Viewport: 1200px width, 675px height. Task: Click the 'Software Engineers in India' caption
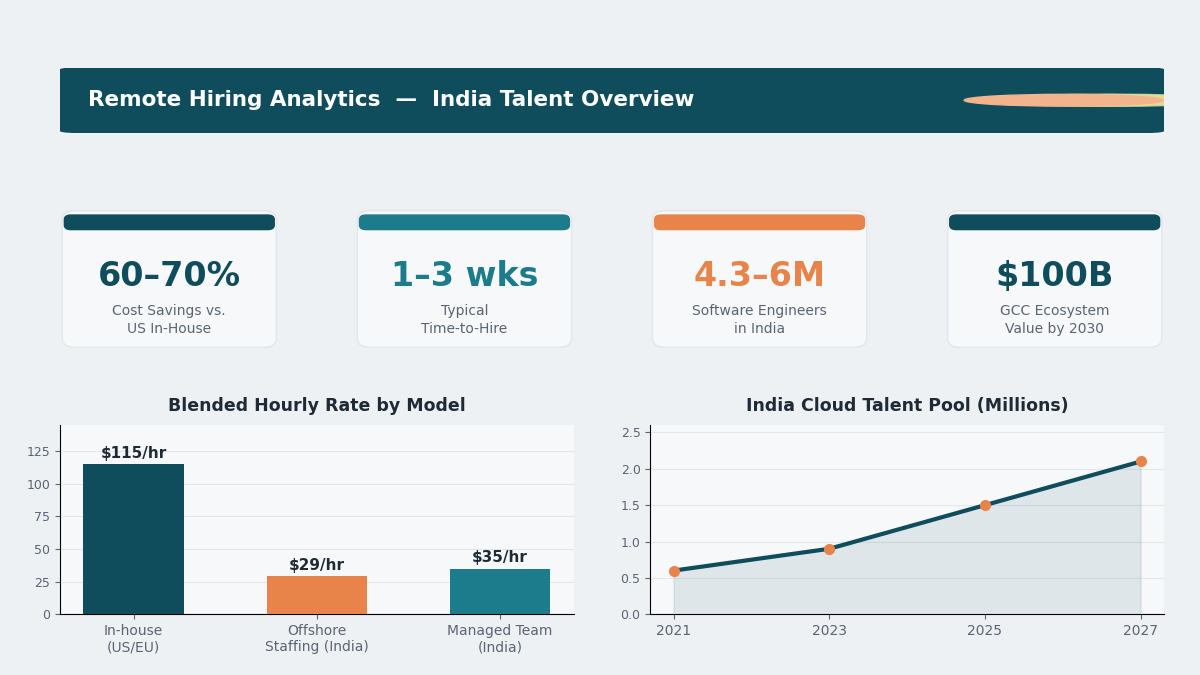coord(759,320)
